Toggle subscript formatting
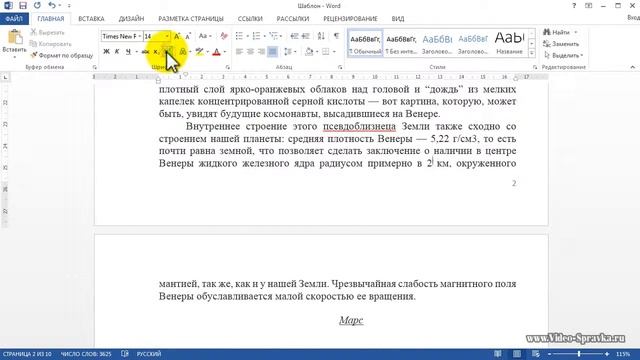The image size is (640, 360). pyautogui.click(x=156, y=52)
